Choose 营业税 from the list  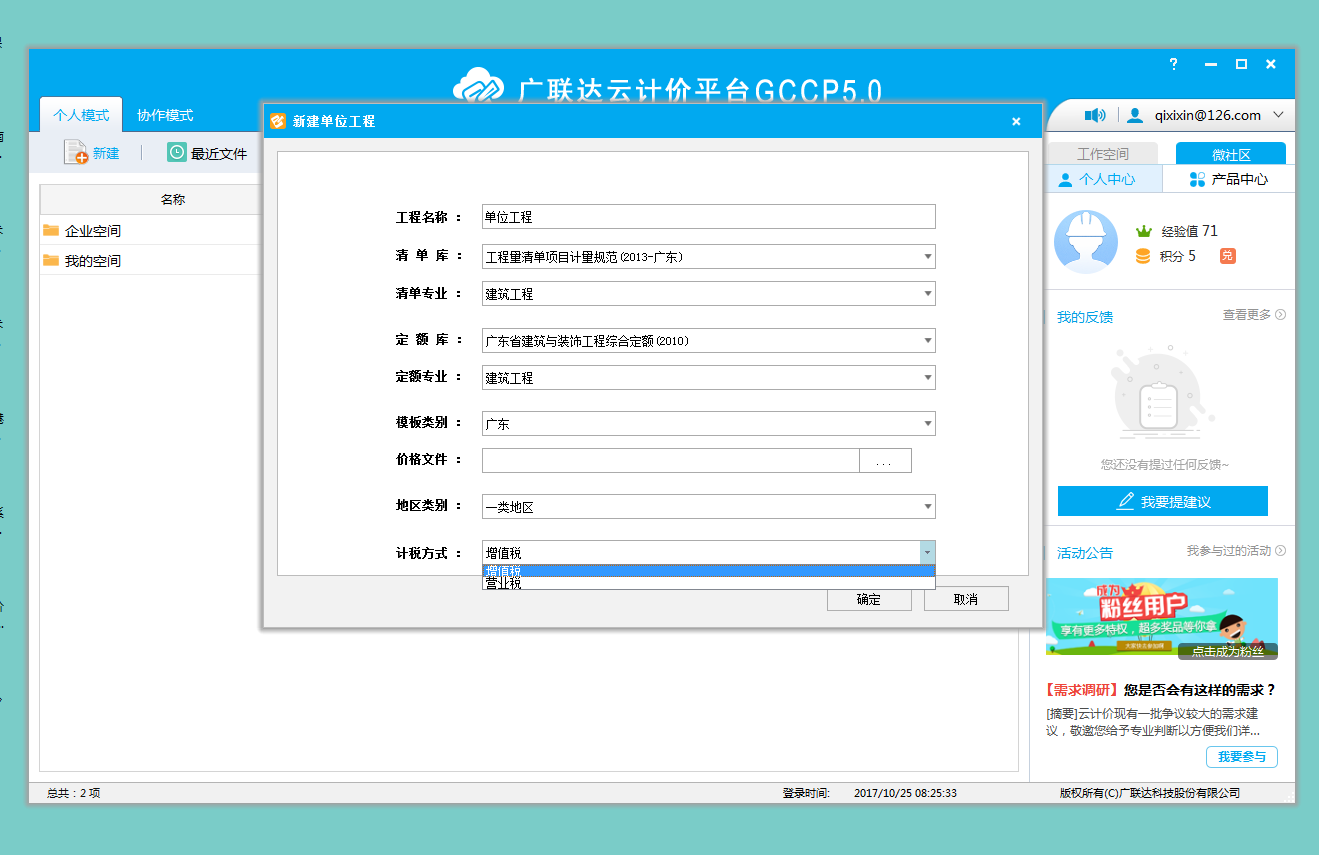(708, 583)
